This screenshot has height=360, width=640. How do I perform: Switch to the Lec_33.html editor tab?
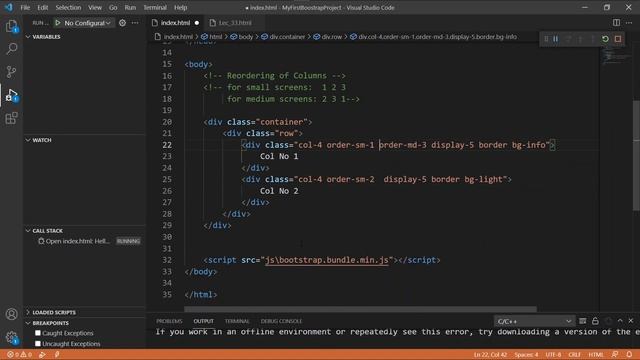point(235,23)
